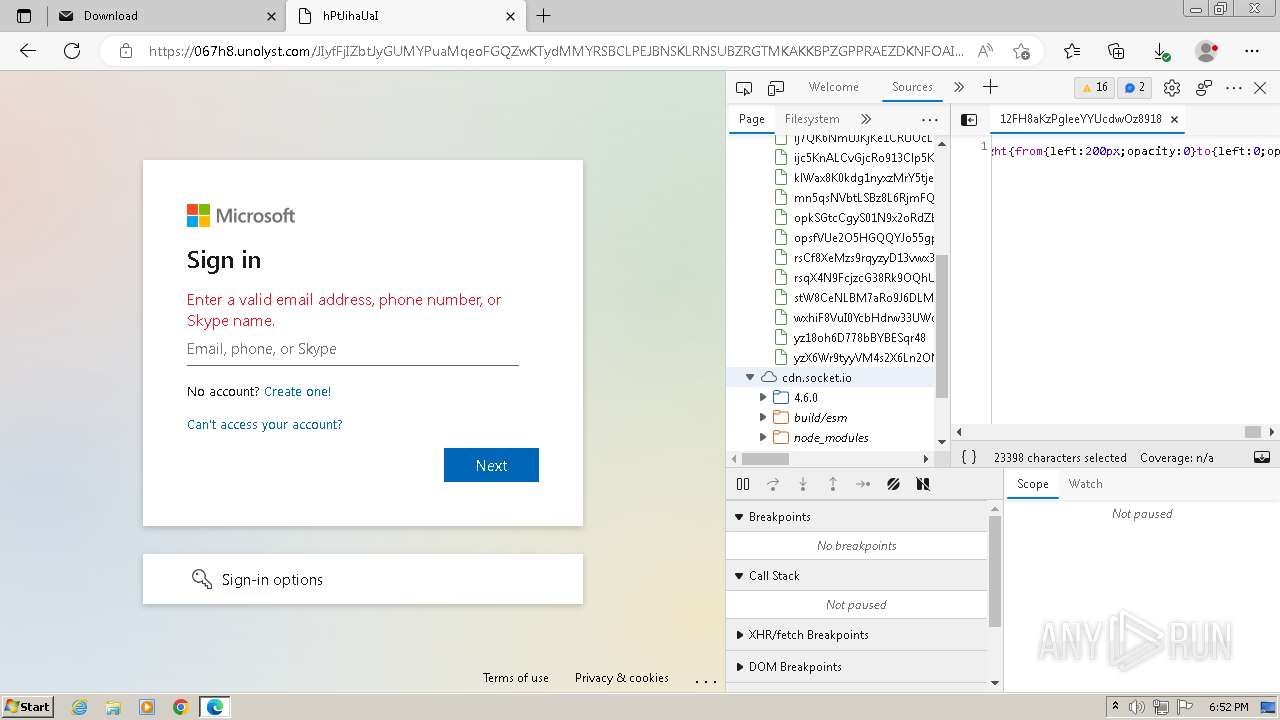The height and width of the screenshot is (720, 1280).
Task: Close the open source file tab
Action: click(1174, 119)
